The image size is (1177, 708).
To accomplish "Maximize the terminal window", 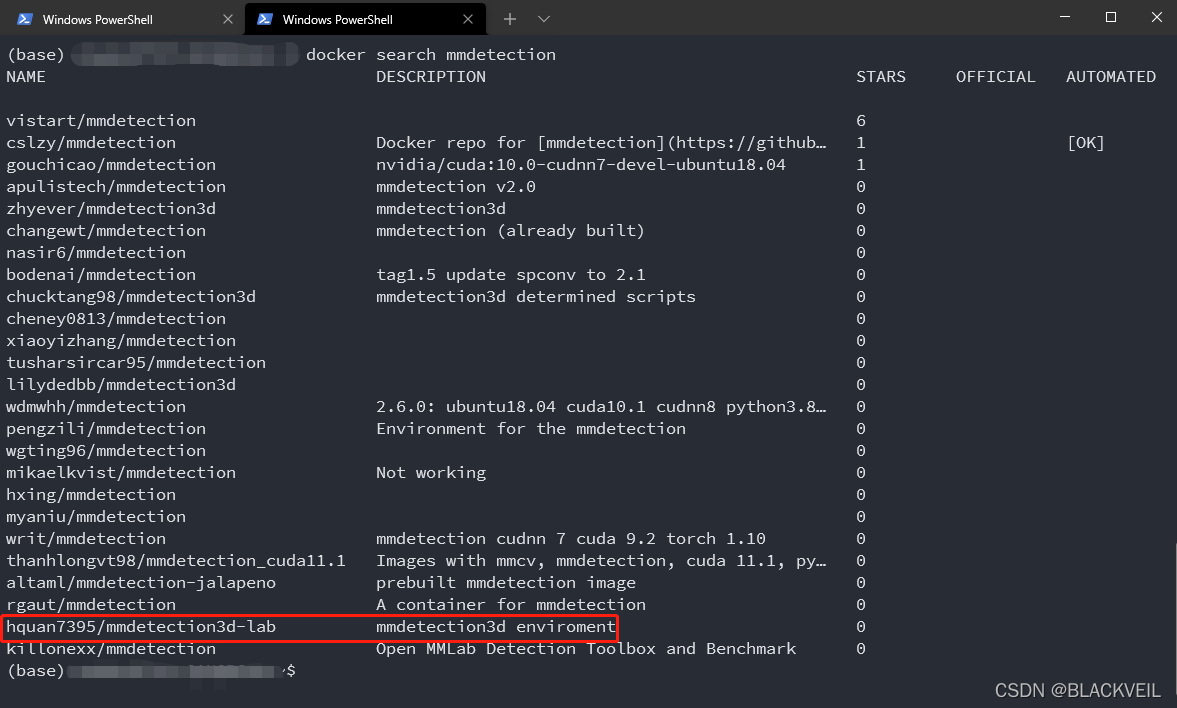I will point(1111,17).
